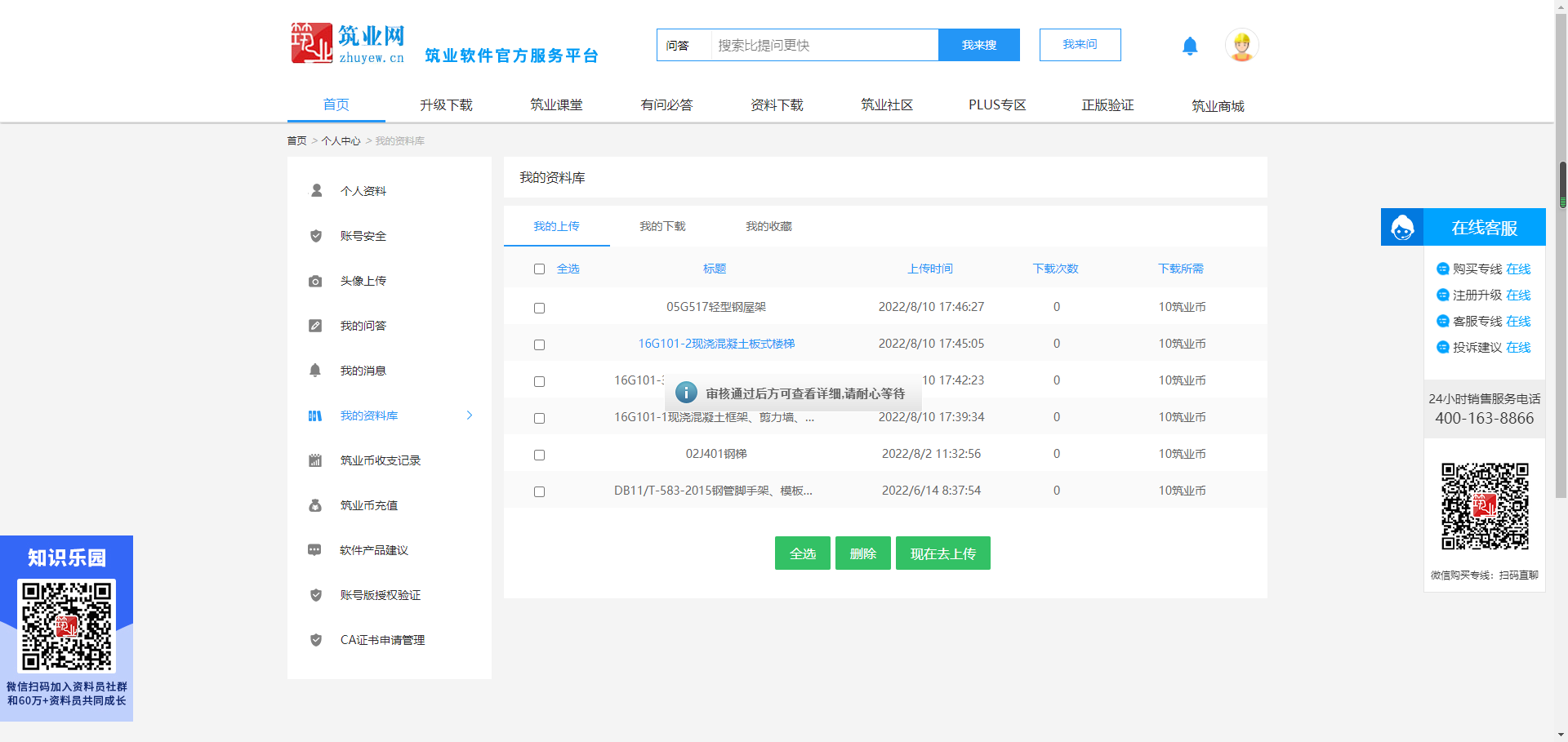Click the 我的资料库 books icon

[x=315, y=415]
